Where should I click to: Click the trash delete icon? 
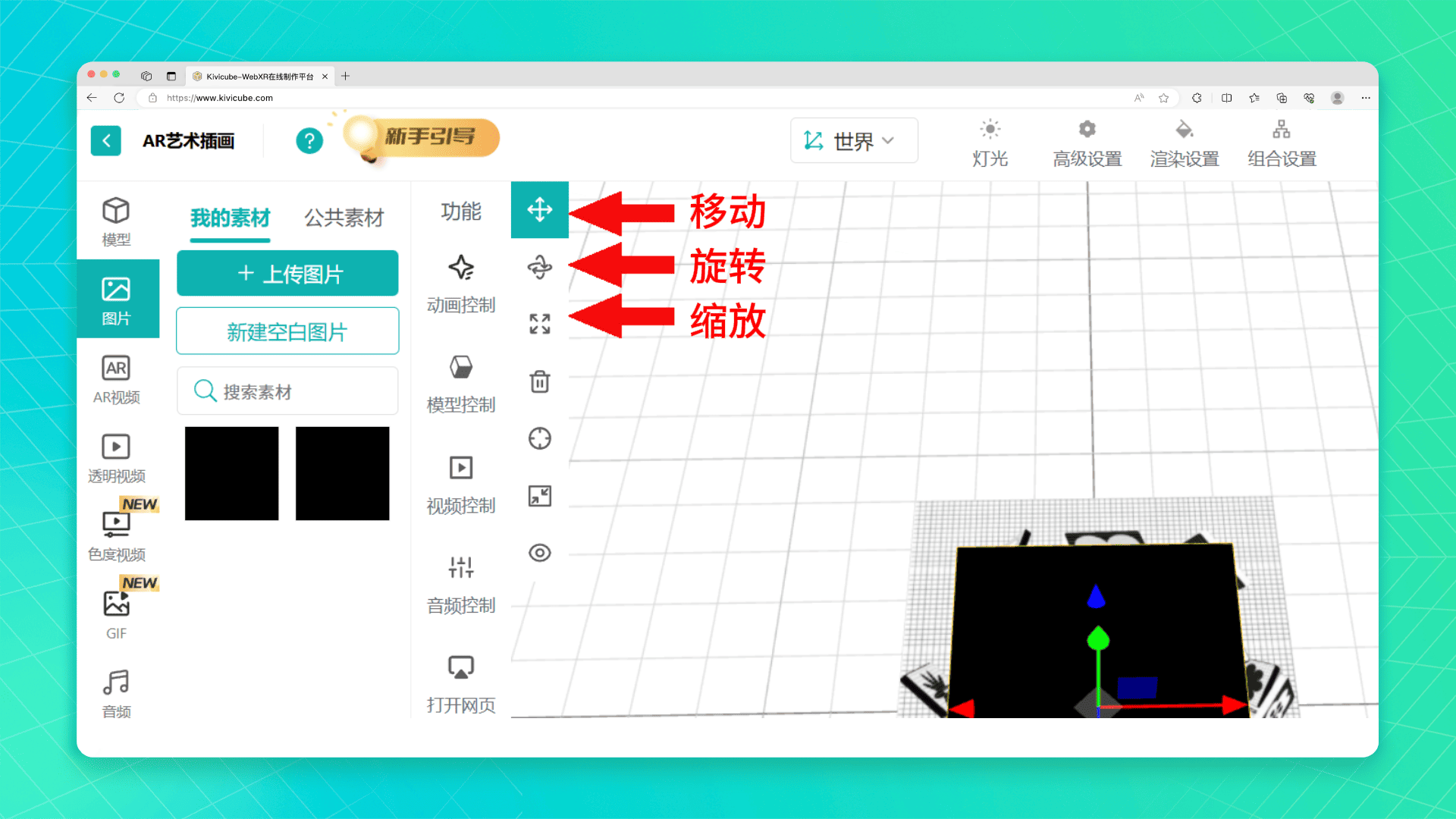pyautogui.click(x=539, y=381)
